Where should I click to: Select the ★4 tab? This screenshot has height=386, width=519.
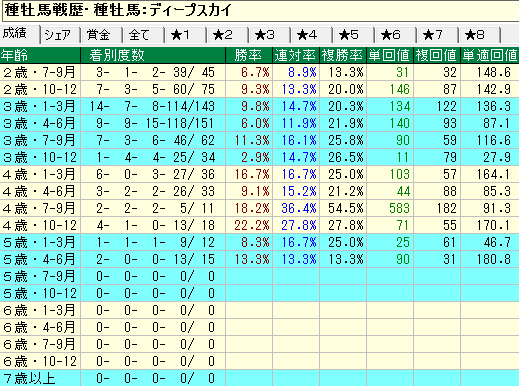[311, 35]
